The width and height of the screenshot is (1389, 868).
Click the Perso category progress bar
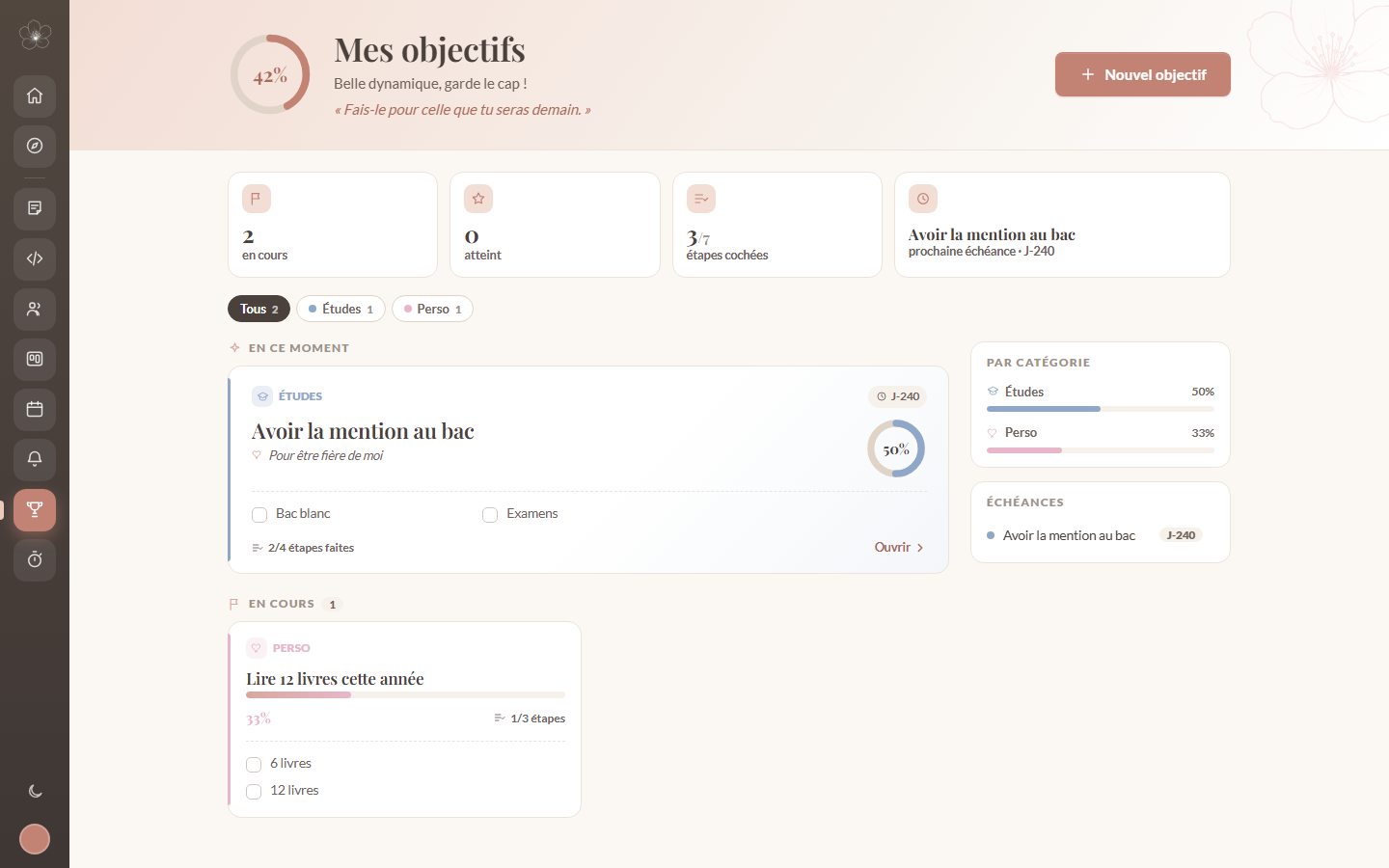coord(1101,450)
